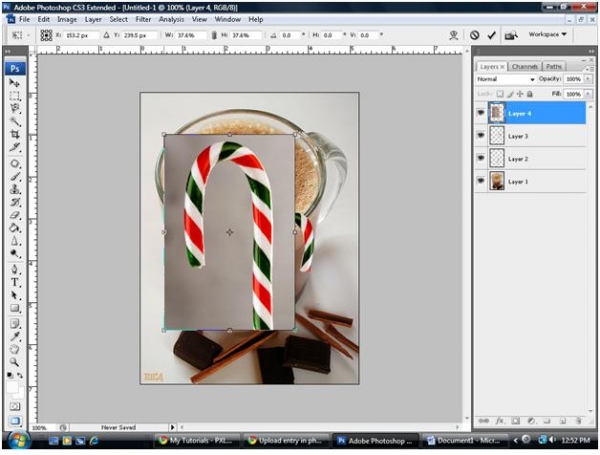The width and height of the screenshot is (600, 455).
Task: Select the Type tool
Action: click(x=15, y=282)
